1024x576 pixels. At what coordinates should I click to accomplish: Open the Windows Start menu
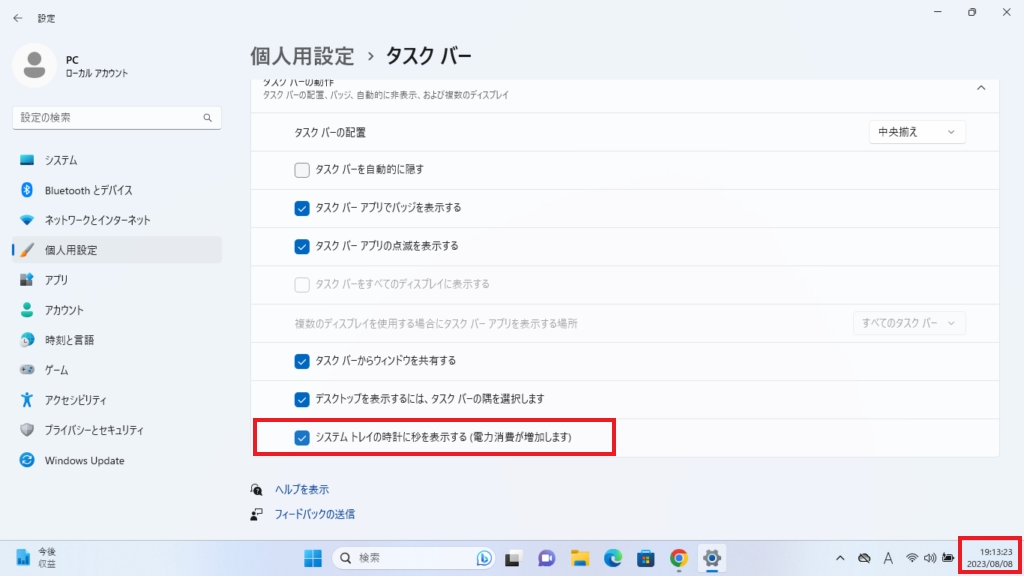(313, 557)
